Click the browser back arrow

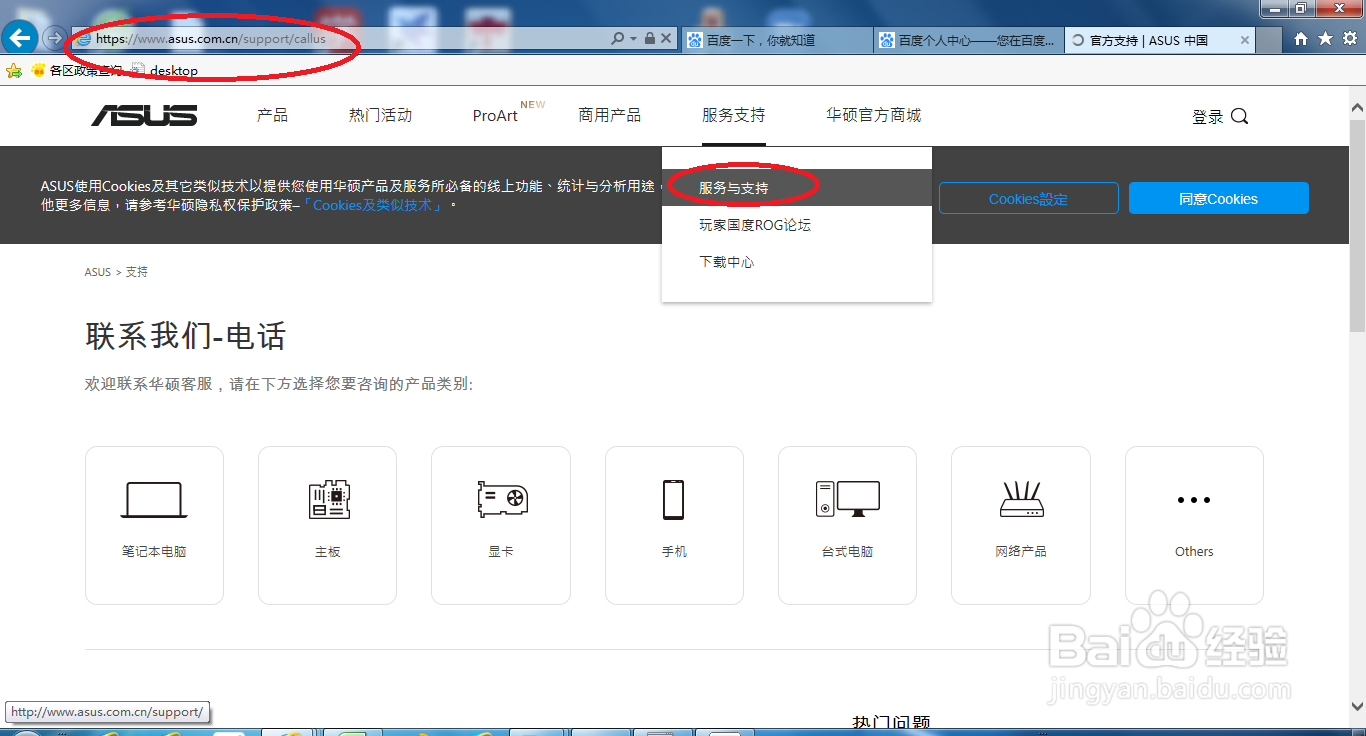pyautogui.click(x=20, y=37)
